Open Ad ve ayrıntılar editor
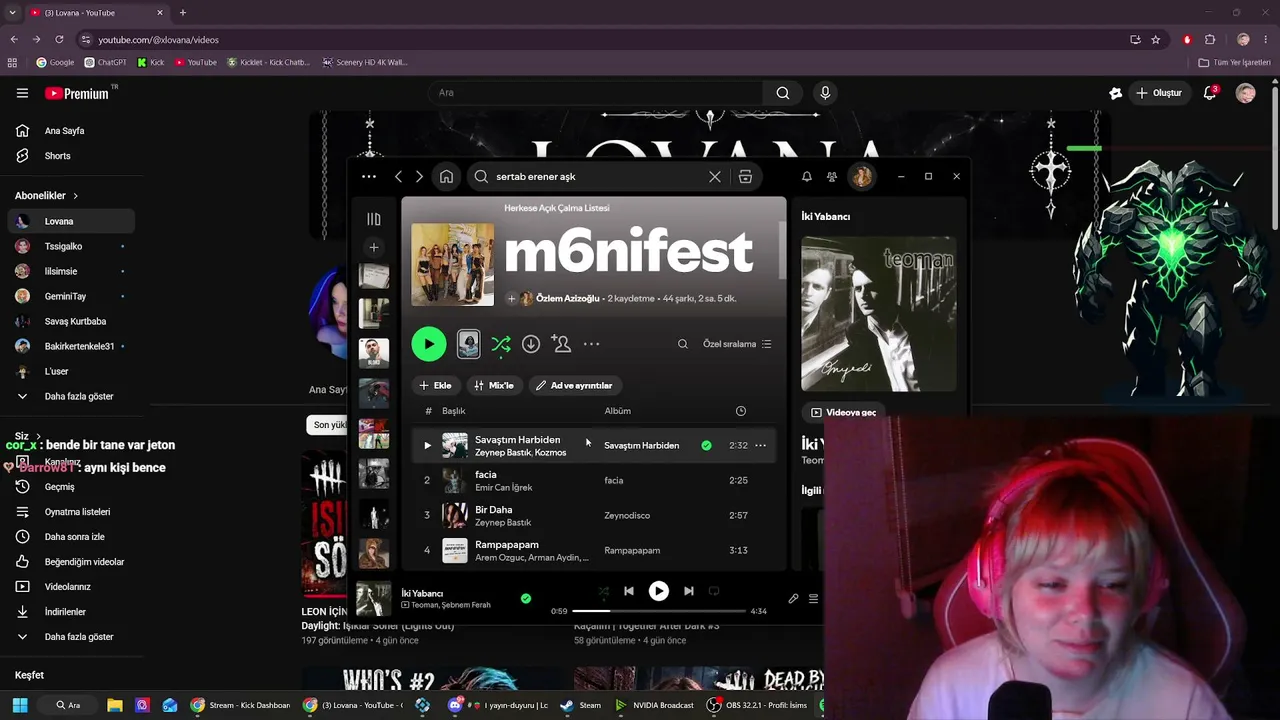This screenshot has height=720, width=1280. coord(575,385)
